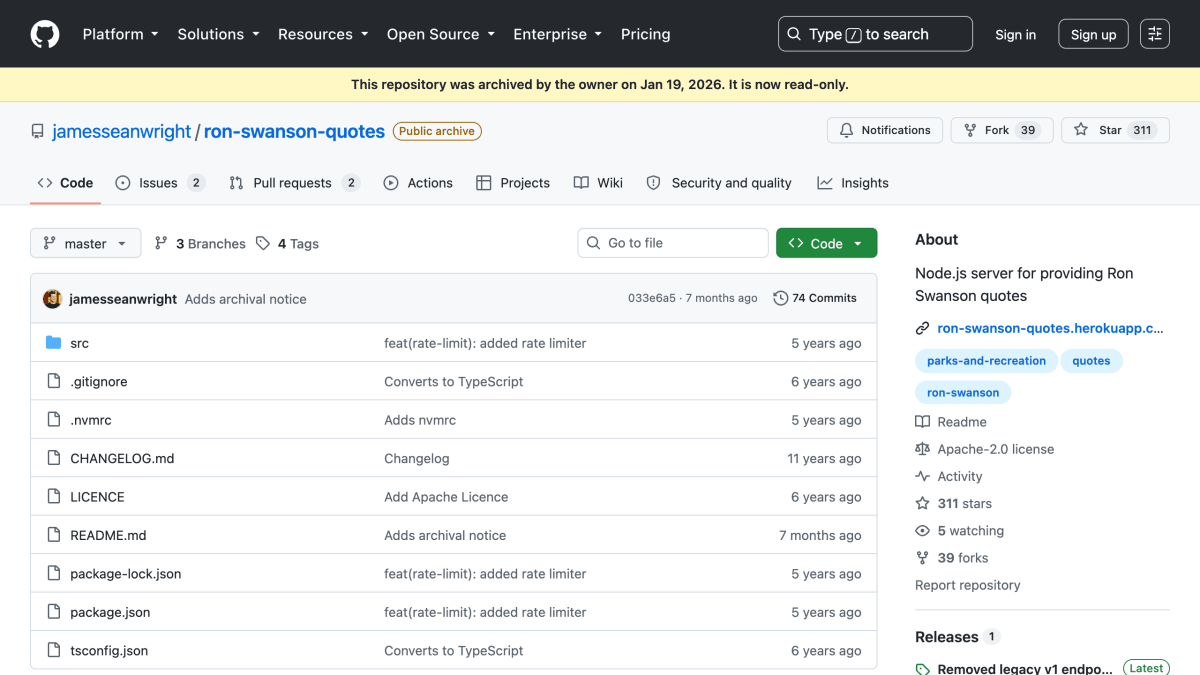Click the Sign up button
This screenshot has width=1200, height=675.
1093,34
